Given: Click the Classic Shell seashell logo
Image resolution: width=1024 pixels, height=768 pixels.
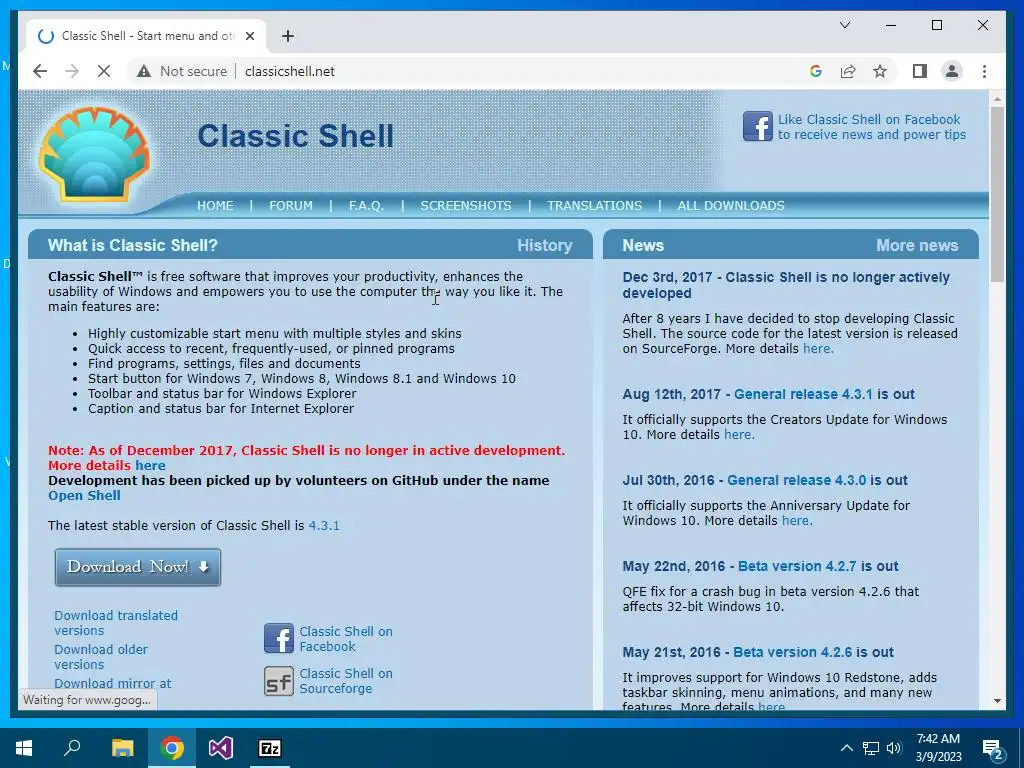Looking at the screenshot, I should coord(95,154).
